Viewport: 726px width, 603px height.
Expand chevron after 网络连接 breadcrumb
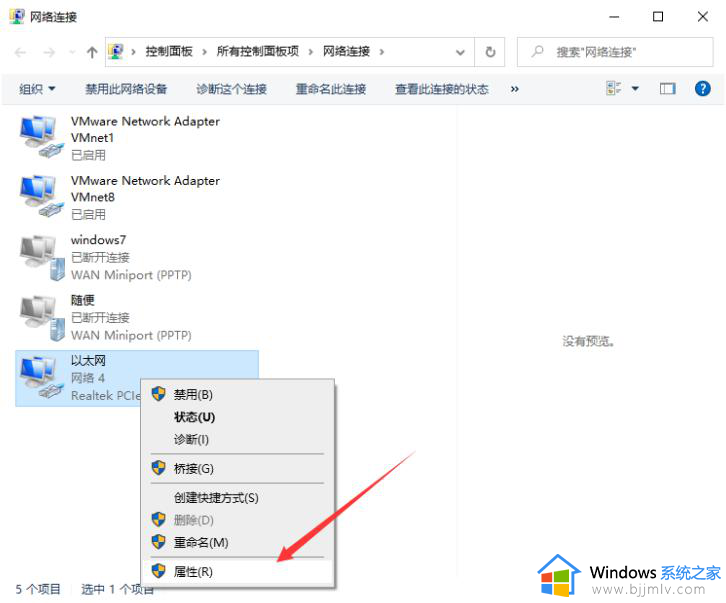(x=382, y=52)
